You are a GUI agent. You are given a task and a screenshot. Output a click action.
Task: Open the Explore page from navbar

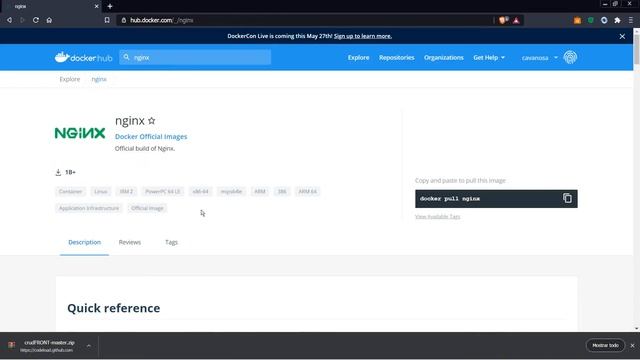click(x=358, y=58)
